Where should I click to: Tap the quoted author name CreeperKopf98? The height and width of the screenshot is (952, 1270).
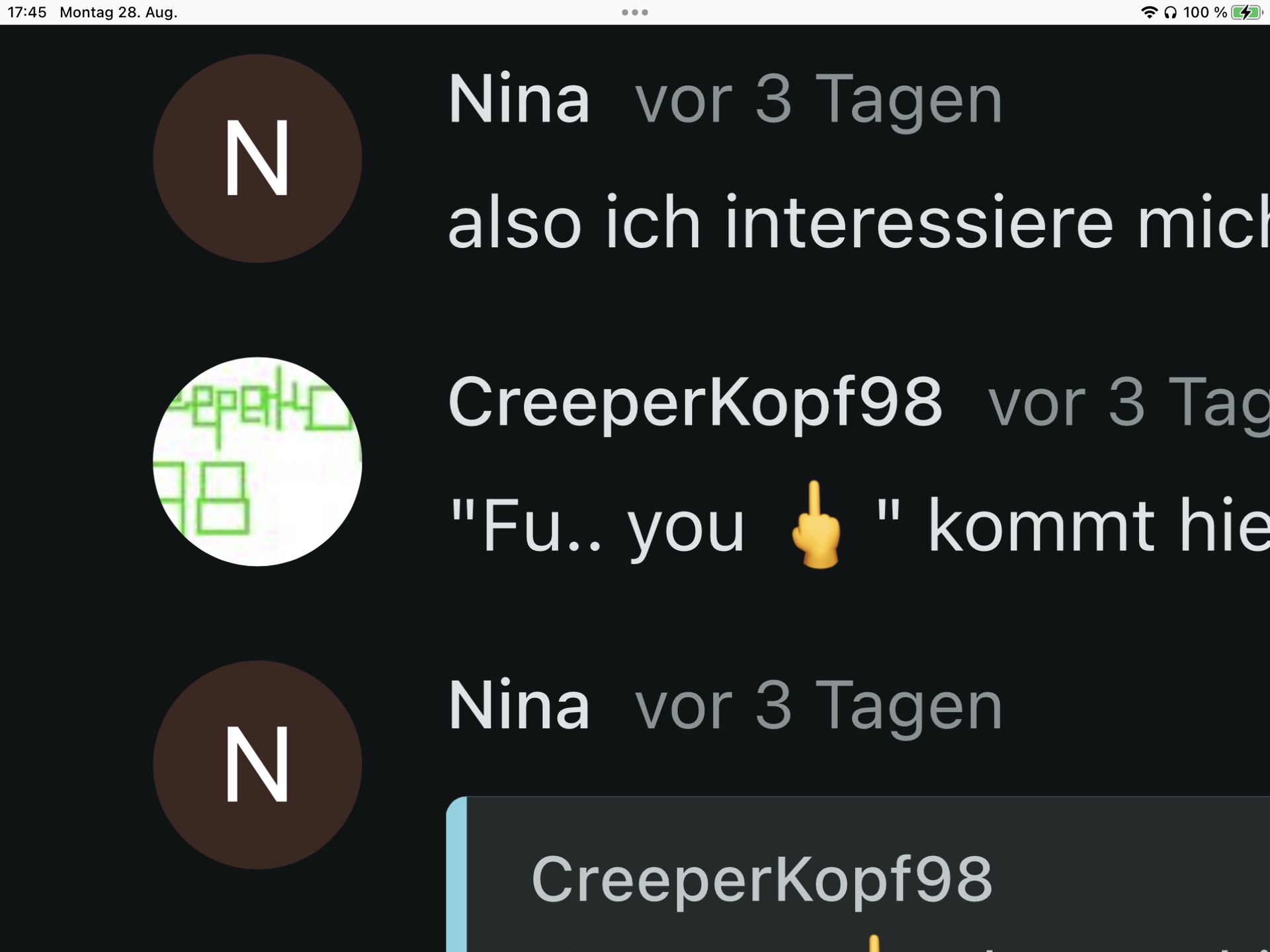[x=762, y=879]
